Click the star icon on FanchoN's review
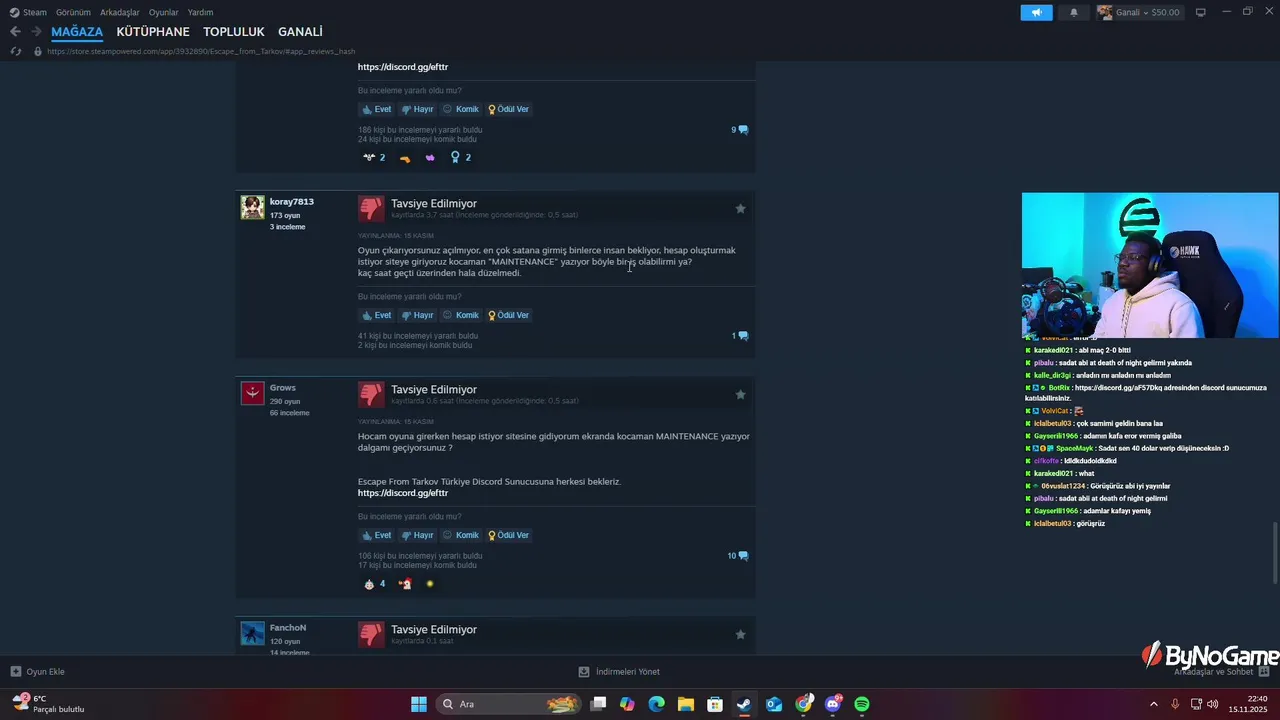 click(x=740, y=635)
